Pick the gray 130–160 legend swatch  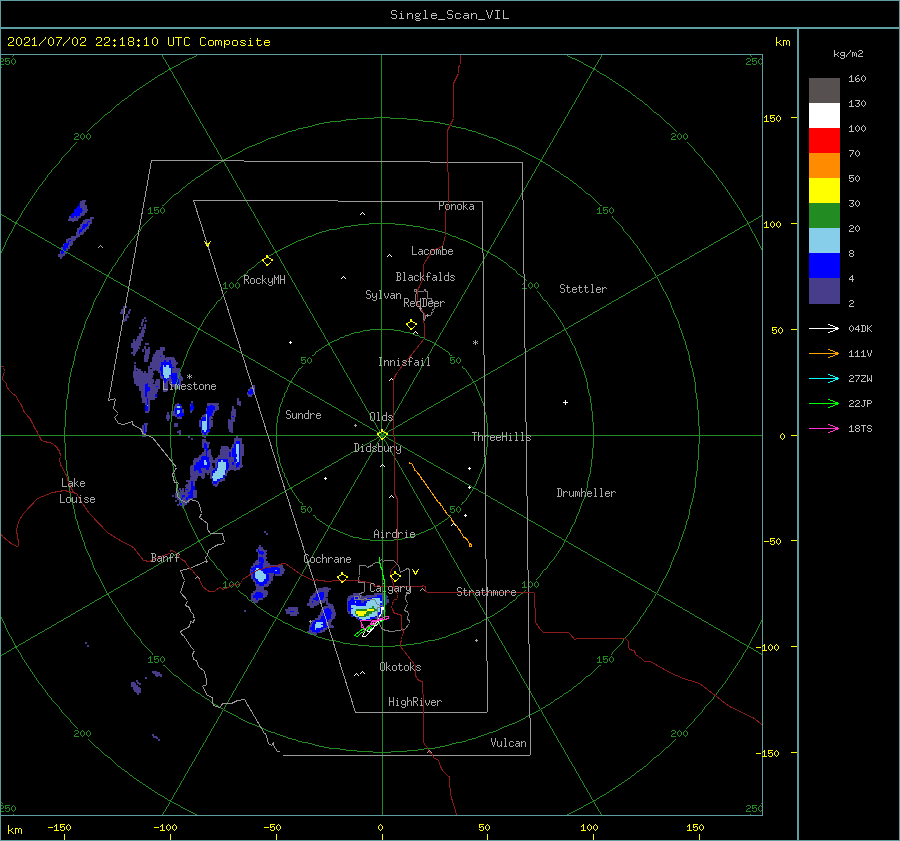[824, 91]
